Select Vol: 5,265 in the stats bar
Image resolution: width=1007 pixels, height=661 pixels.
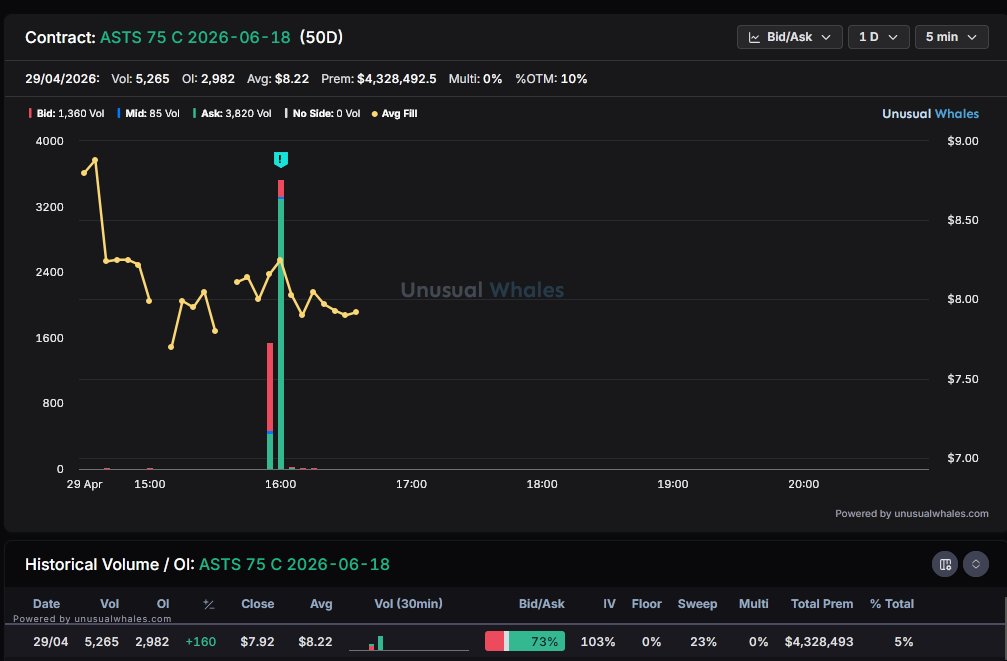point(140,79)
